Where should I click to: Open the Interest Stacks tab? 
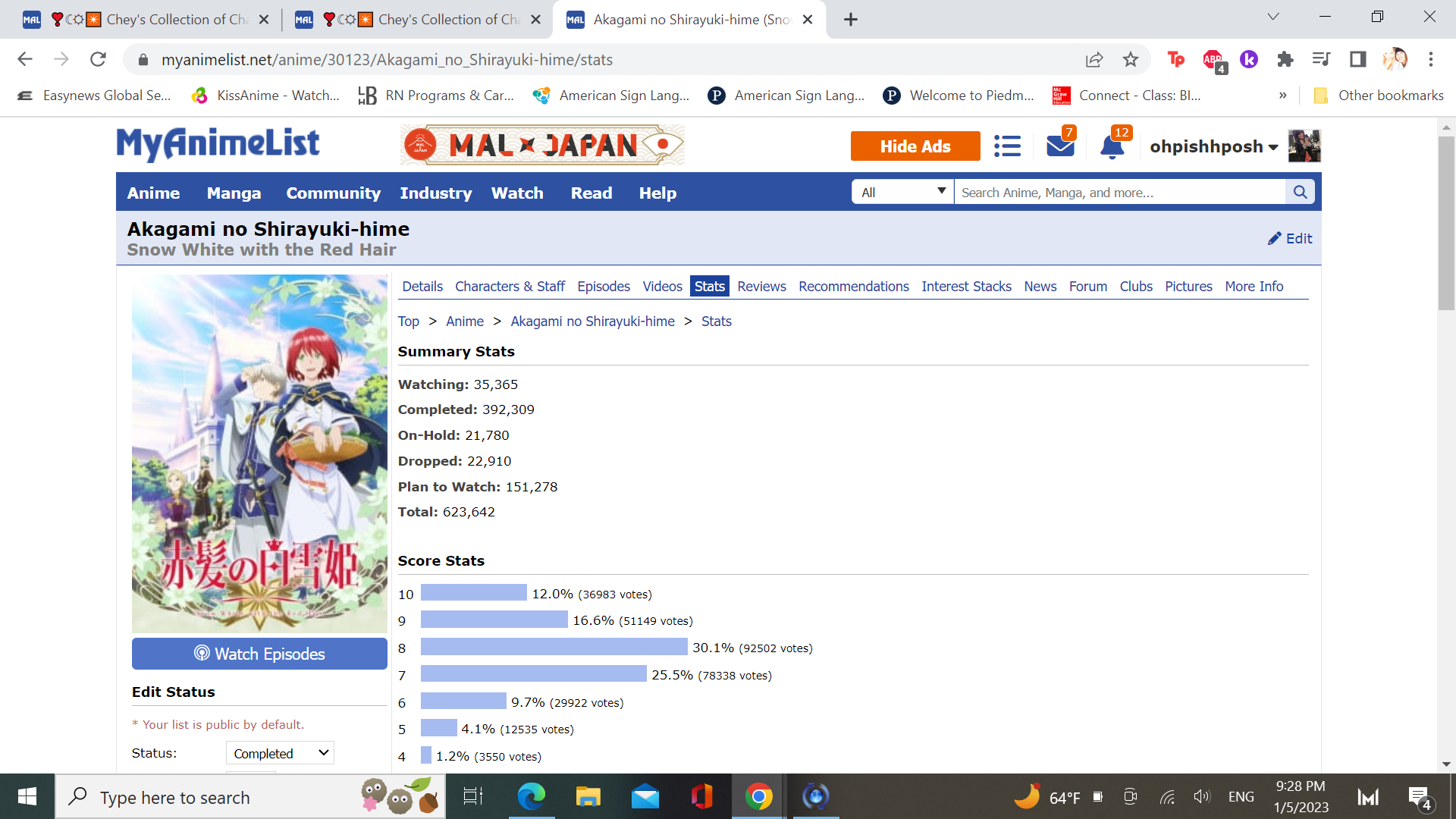966,286
